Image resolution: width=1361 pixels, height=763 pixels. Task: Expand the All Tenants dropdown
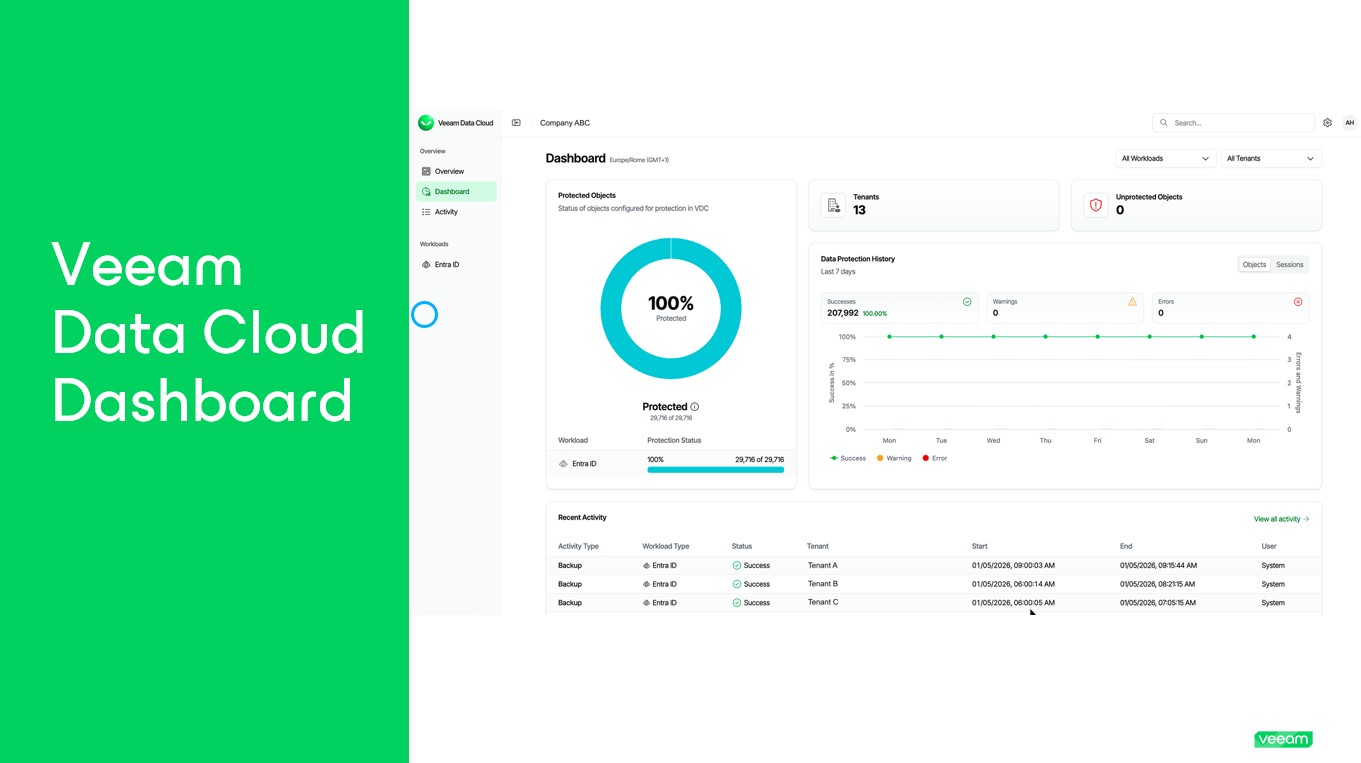(1270, 159)
